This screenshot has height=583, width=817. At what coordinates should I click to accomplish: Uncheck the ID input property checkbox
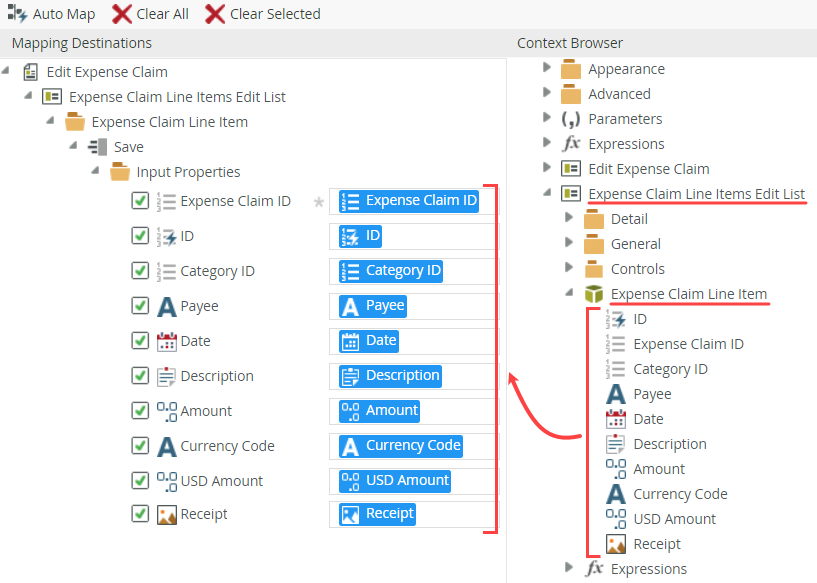[140, 235]
